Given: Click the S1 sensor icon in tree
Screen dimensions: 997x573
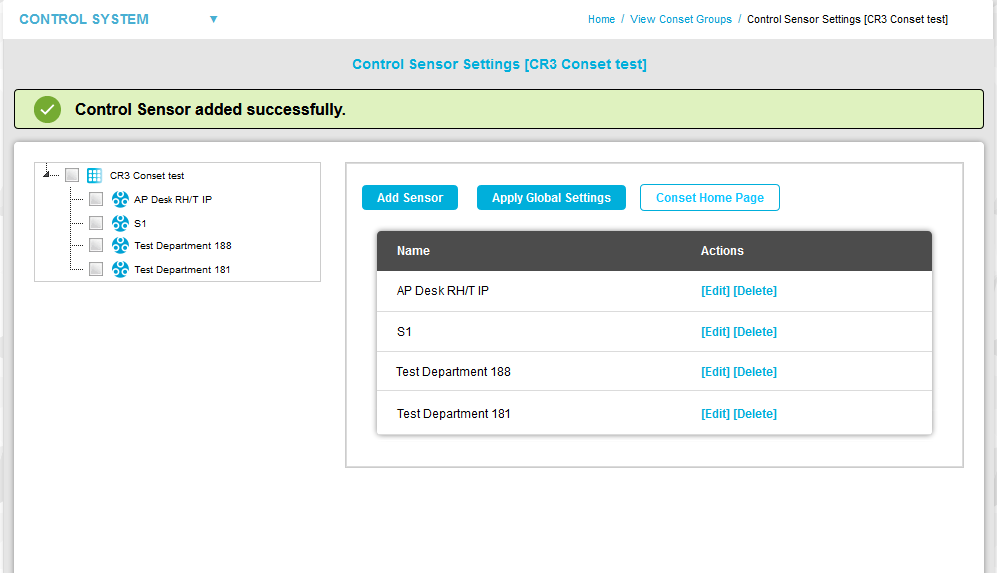Looking at the screenshot, I should [x=120, y=223].
